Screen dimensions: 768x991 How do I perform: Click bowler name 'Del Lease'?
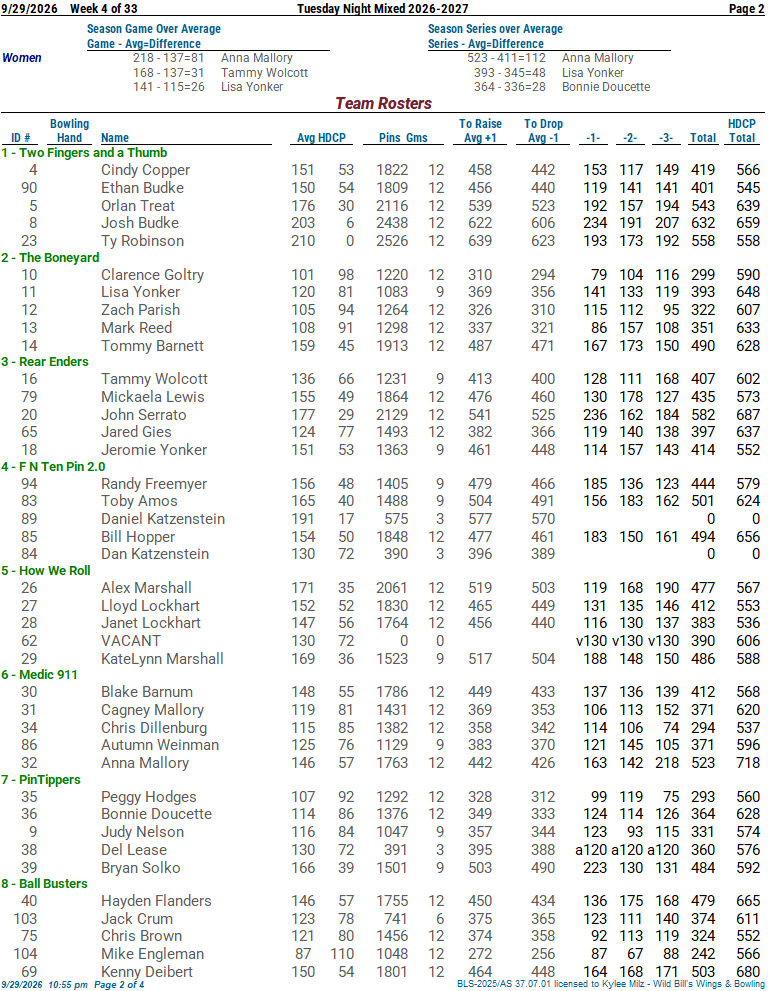(134, 850)
